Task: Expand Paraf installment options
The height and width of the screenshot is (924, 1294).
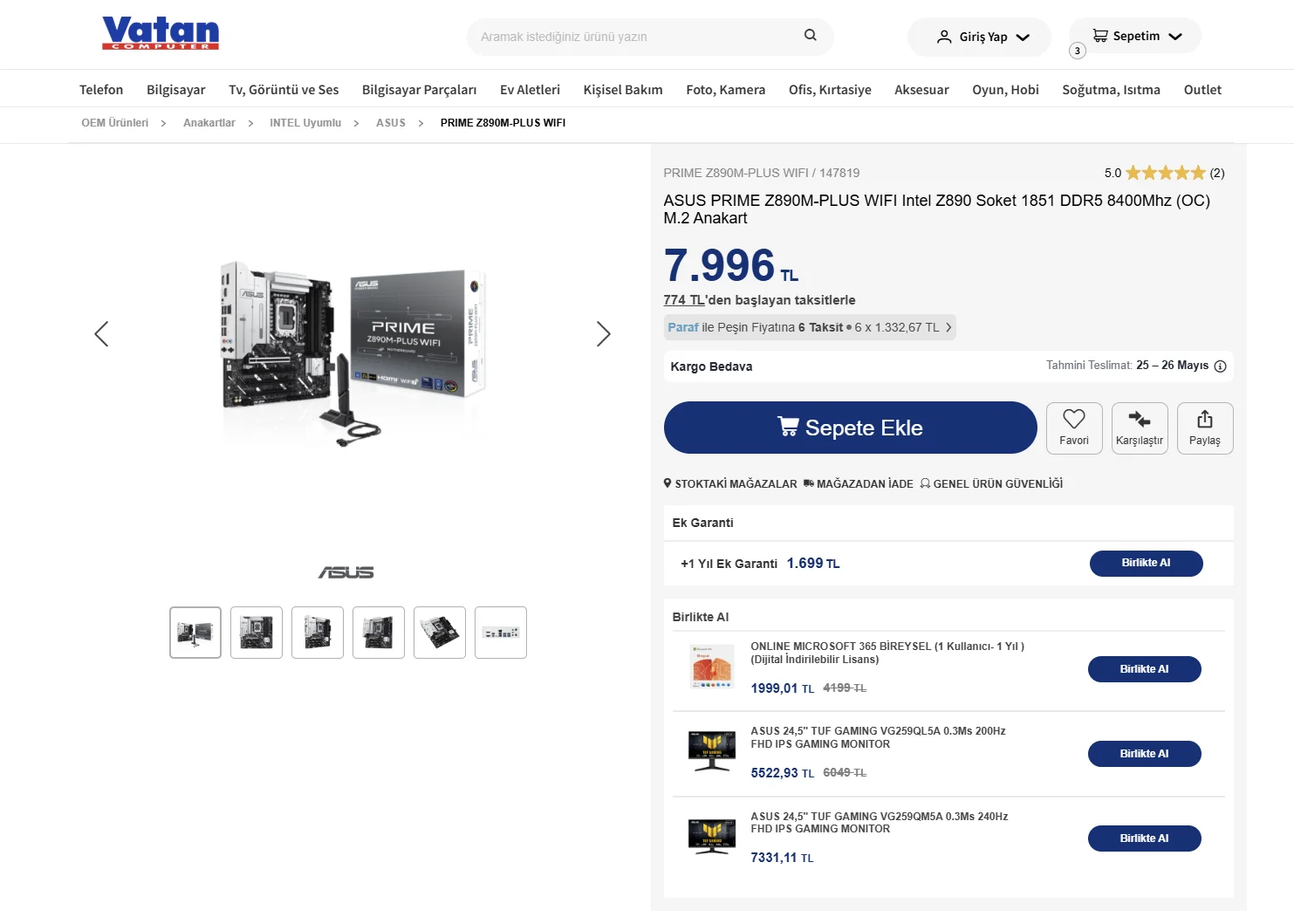Action: (x=810, y=327)
